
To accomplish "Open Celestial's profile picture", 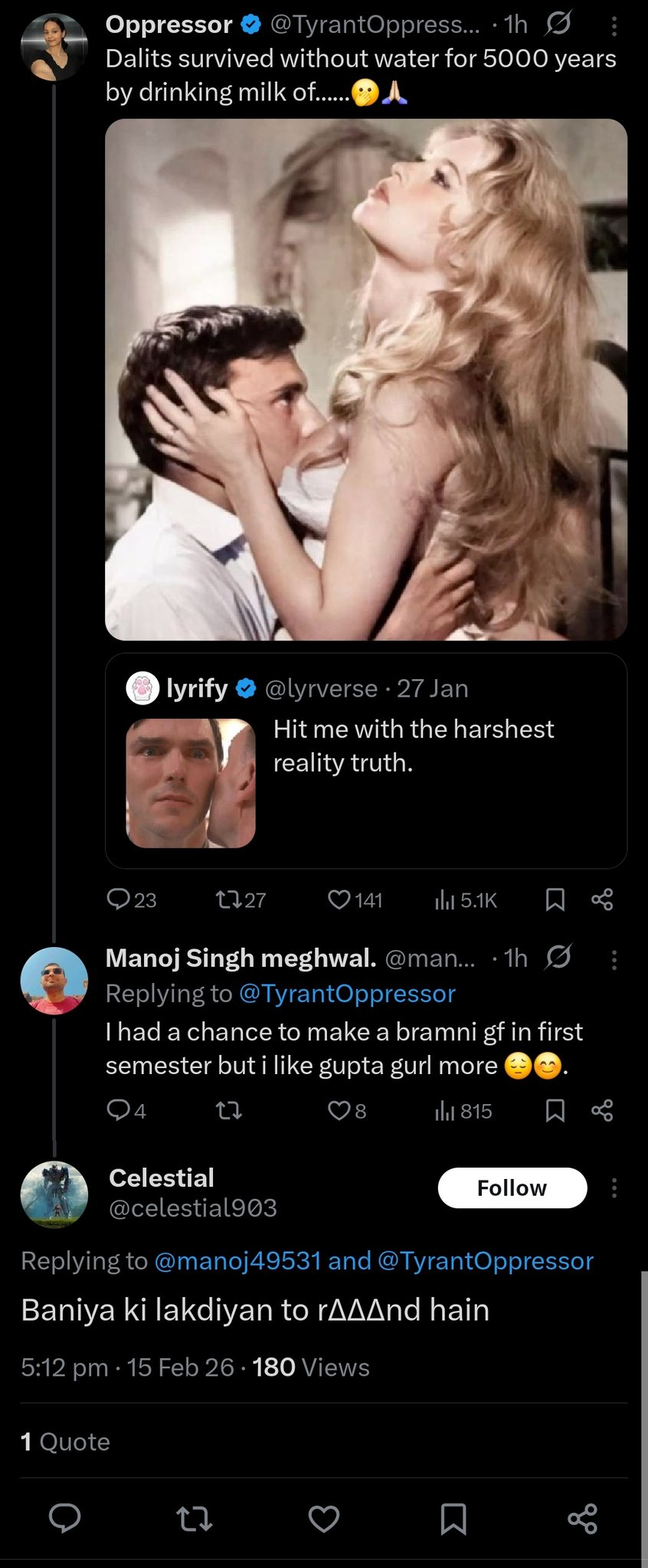I will pyautogui.click(x=54, y=1194).
